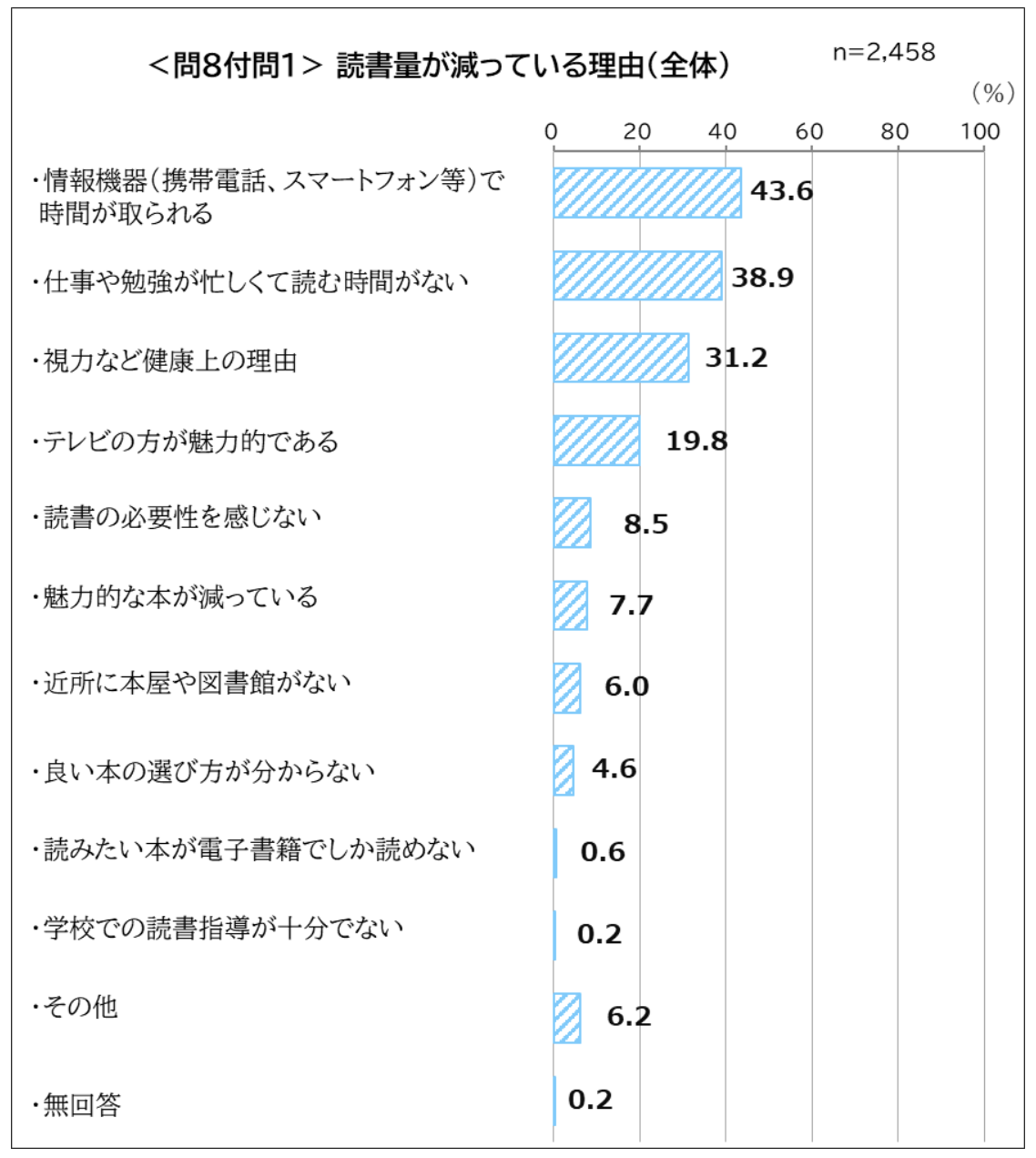This screenshot has width=1036, height=1158.
Task: Select the 7.7 bar for 魅力的な本が減っている
Action: pyautogui.click(x=570, y=605)
